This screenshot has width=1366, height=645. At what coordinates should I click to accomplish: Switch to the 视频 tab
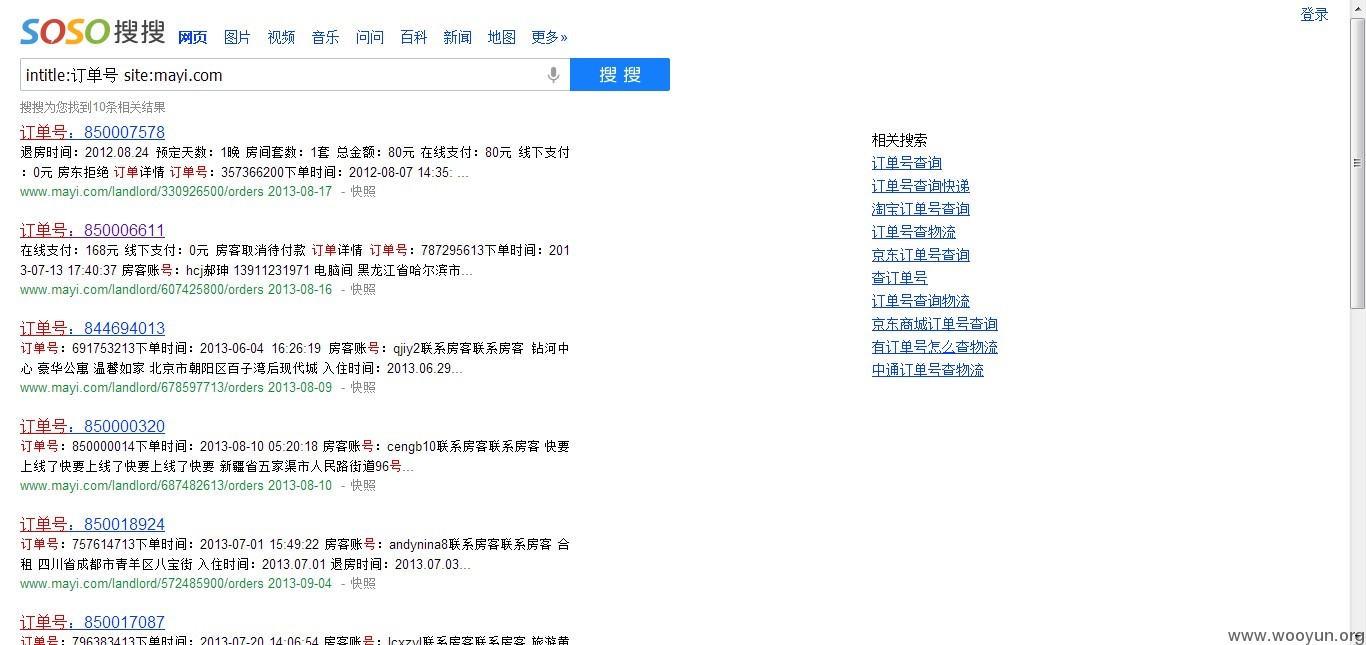pyautogui.click(x=281, y=37)
